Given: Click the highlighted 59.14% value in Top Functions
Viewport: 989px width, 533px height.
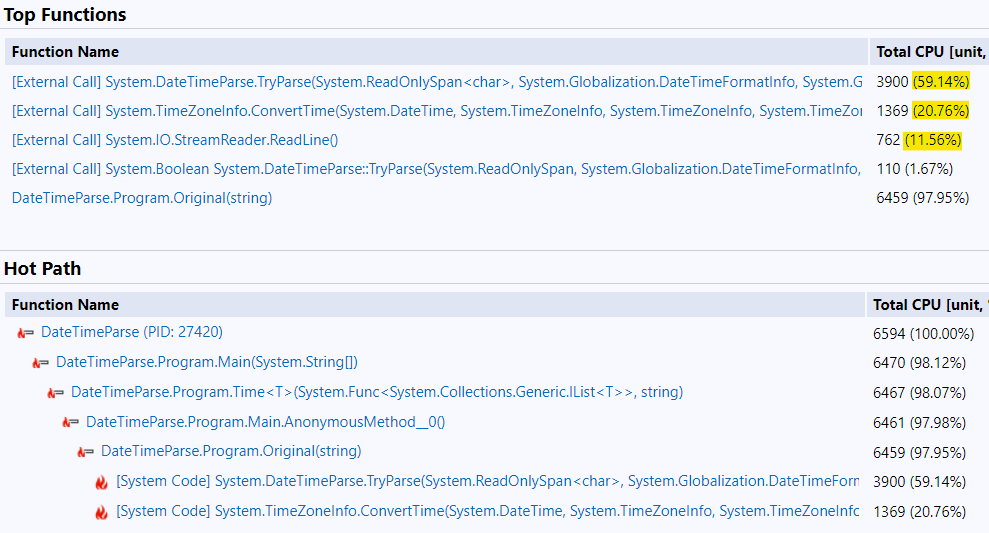Looking at the screenshot, I should [x=940, y=82].
